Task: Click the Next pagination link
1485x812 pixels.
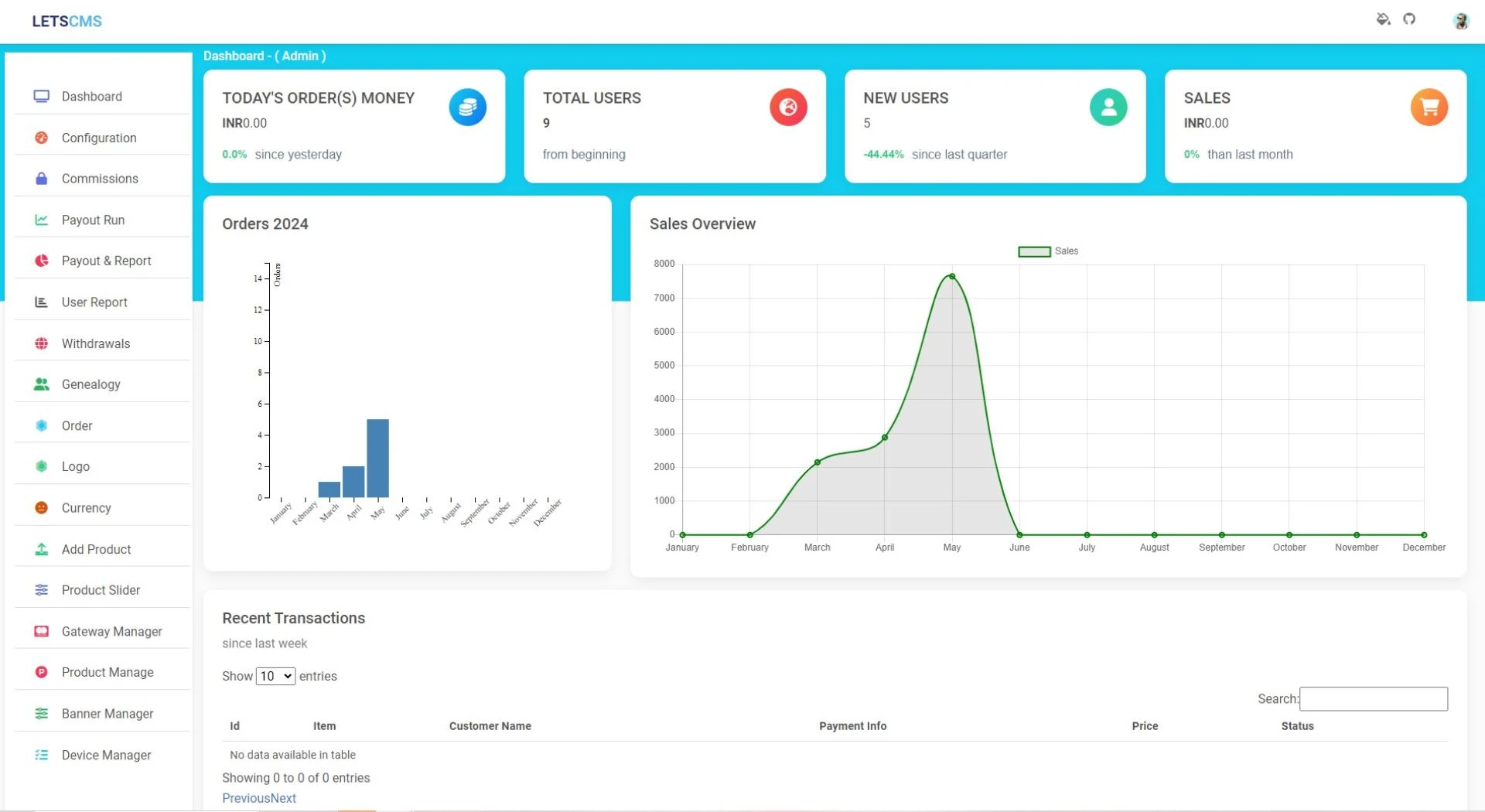Action: (x=284, y=798)
